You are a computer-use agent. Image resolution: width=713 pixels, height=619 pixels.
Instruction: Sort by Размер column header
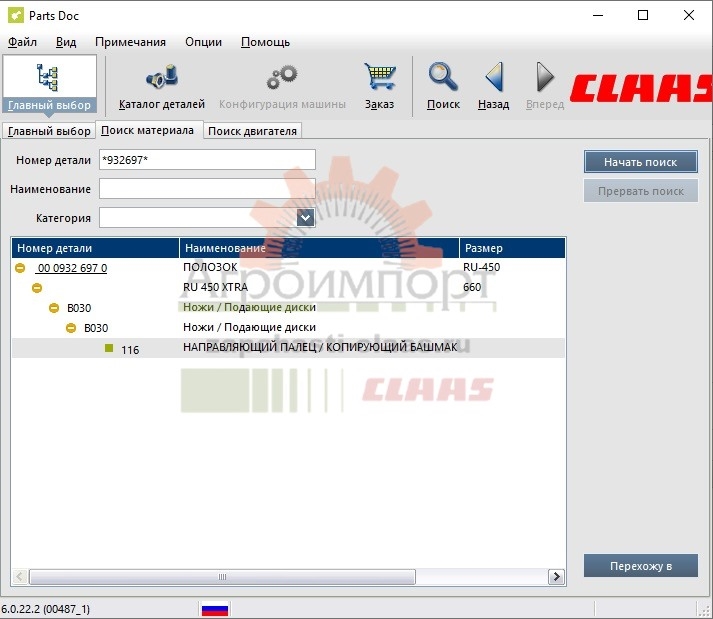512,248
